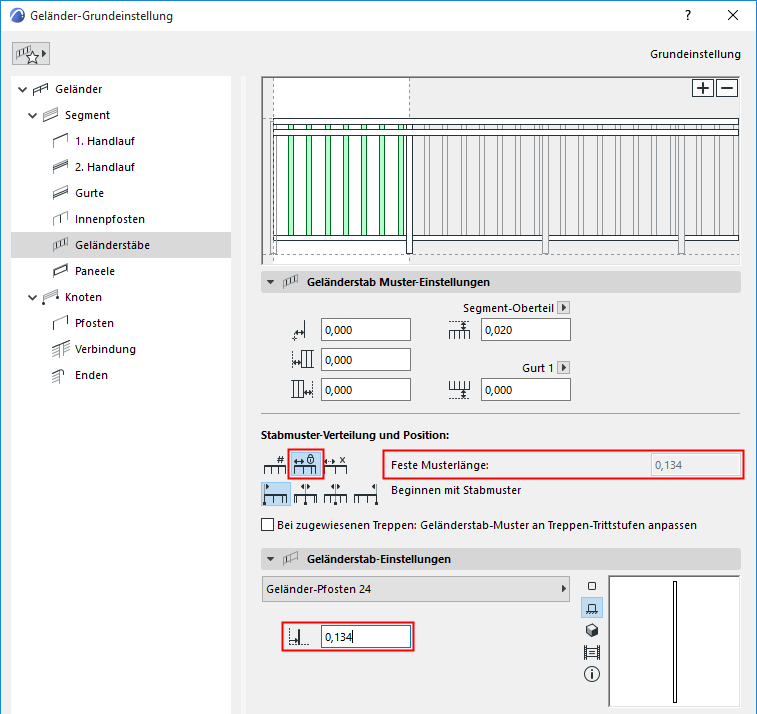The width and height of the screenshot is (757, 714).
Task: Click the baluster position field 0,134
Action: click(x=366, y=637)
